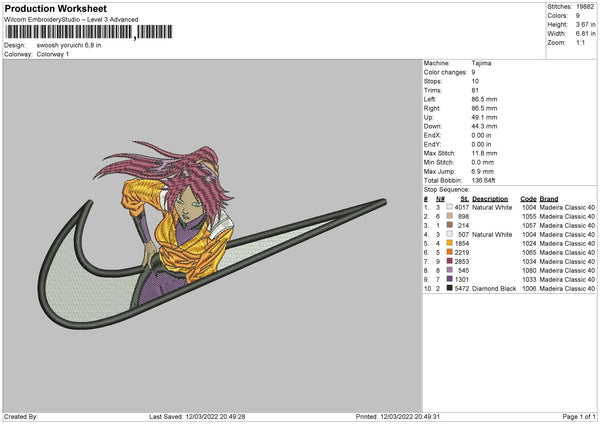The height and width of the screenshot is (424, 600).
Task: Click thread code '1024'
Action: coord(529,243)
